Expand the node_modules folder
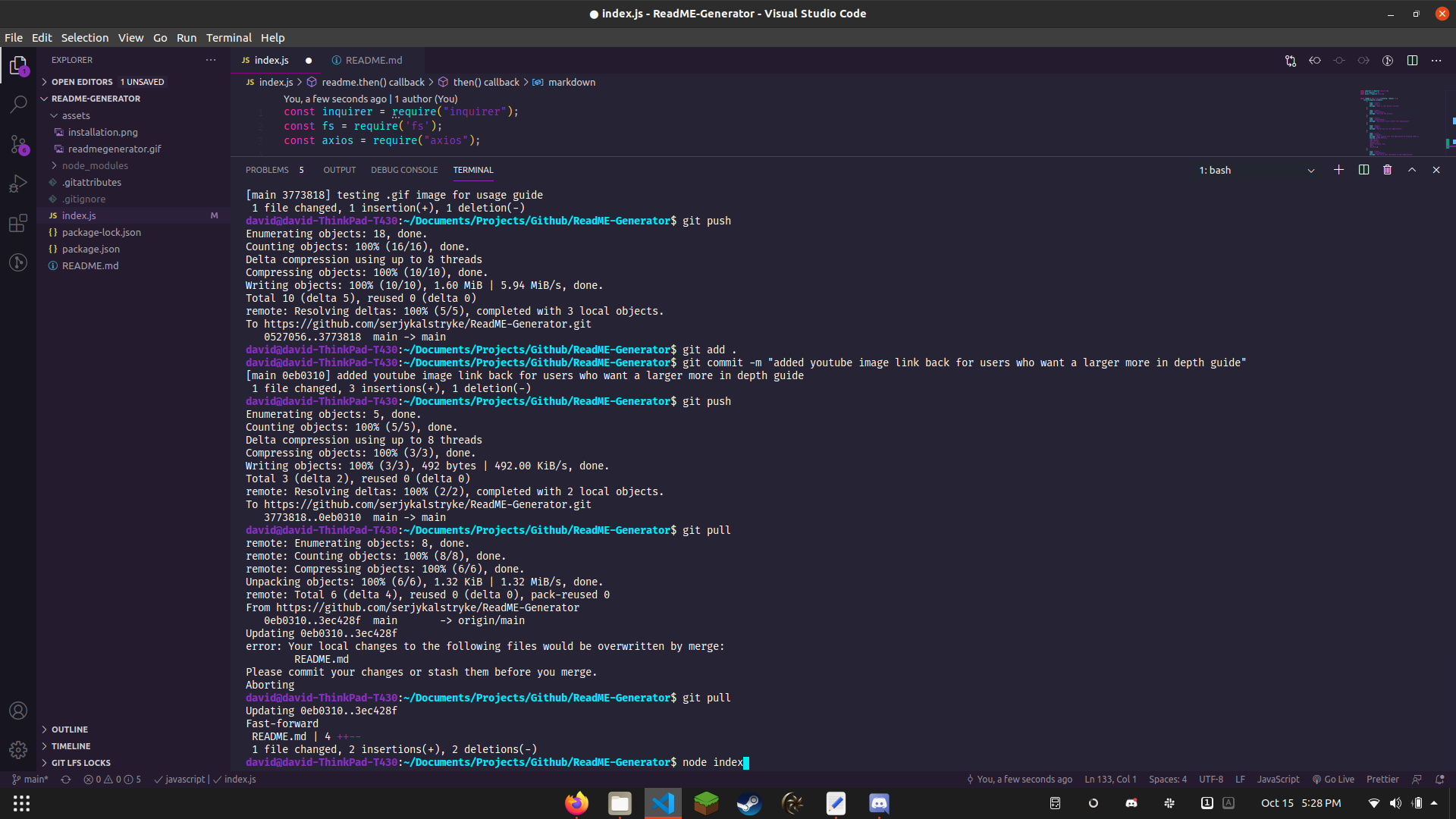The width and height of the screenshot is (1456, 819). [x=95, y=165]
